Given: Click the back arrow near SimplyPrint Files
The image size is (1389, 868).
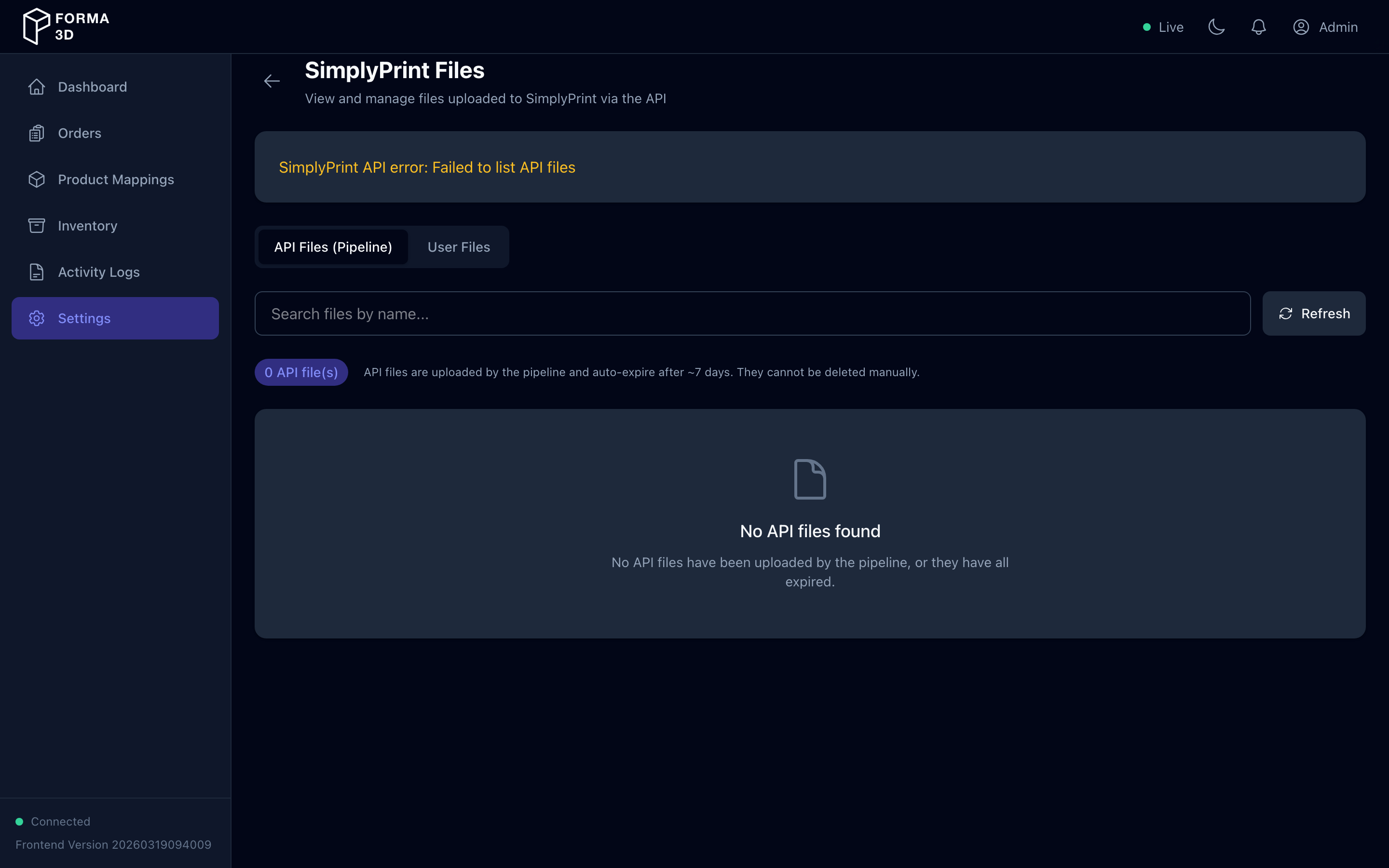Looking at the screenshot, I should coord(272,81).
